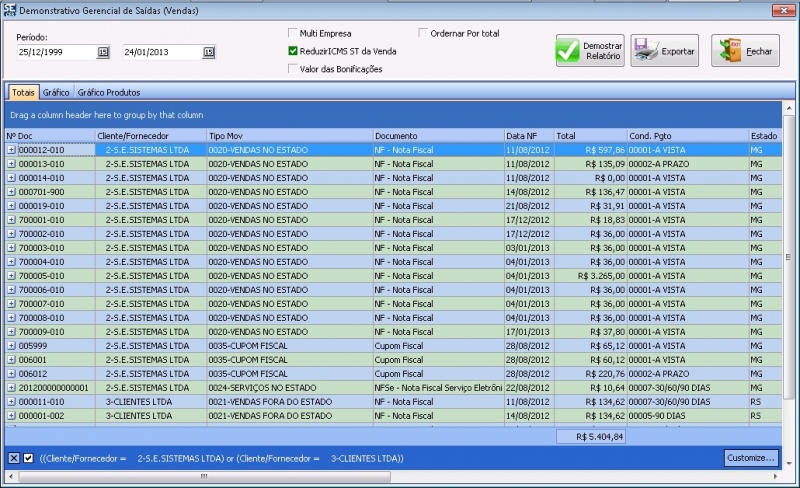Export the report with Exportar button
Image resolution: width=800 pixels, height=488 pixels.
(x=664, y=51)
